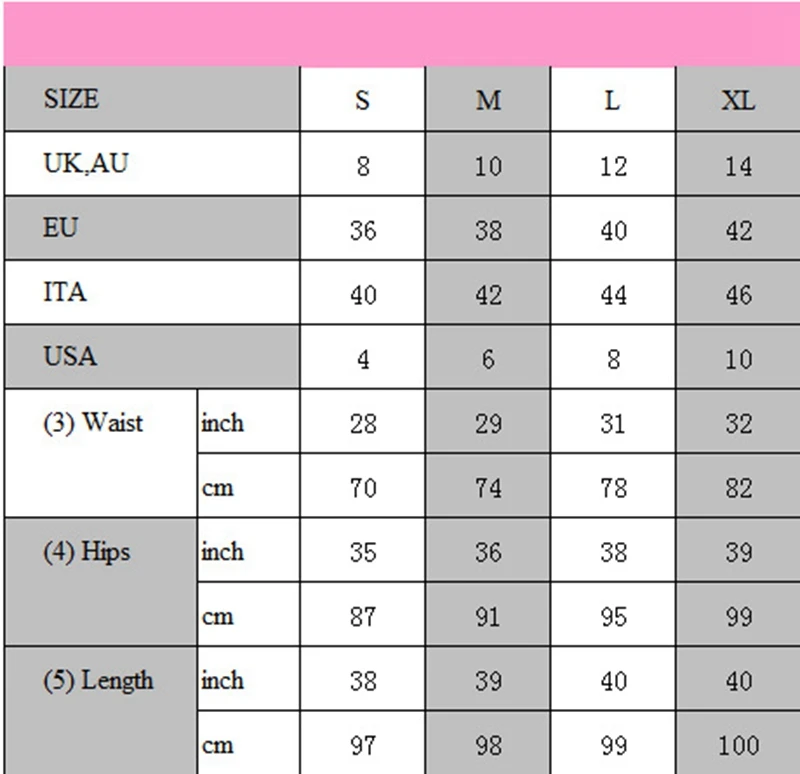
Task: Select the S size column header
Action: click(x=363, y=98)
